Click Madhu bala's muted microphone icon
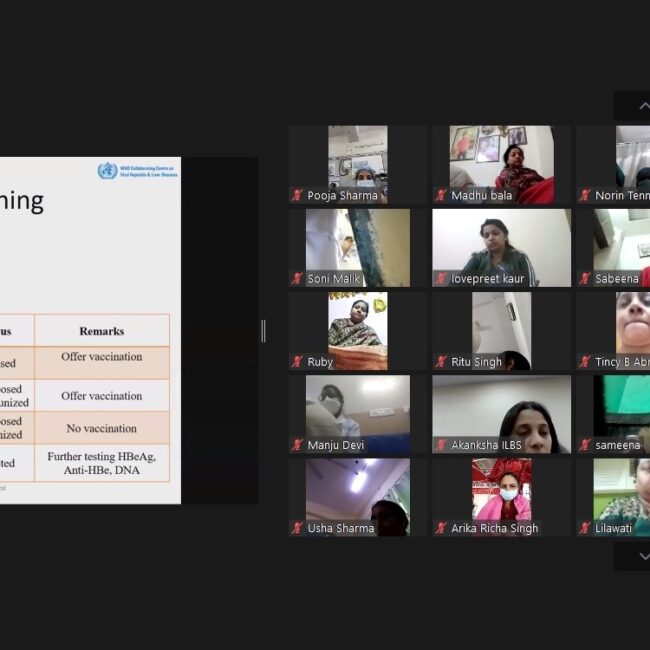 coord(441,195)
